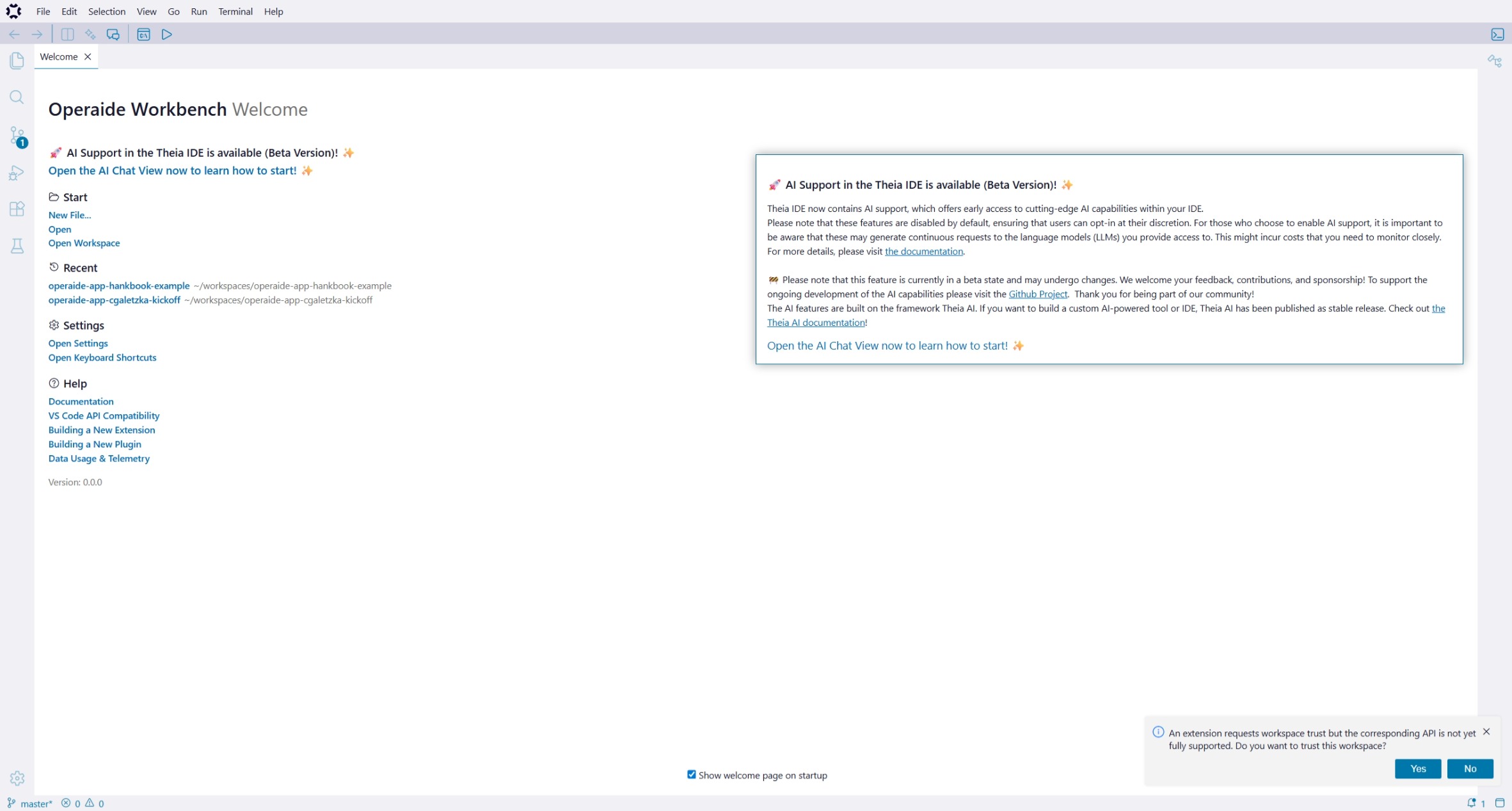Click the info icon in trust notification
The height and width of the screenshot is (811, 1512).
click(x=1158, y=732)
